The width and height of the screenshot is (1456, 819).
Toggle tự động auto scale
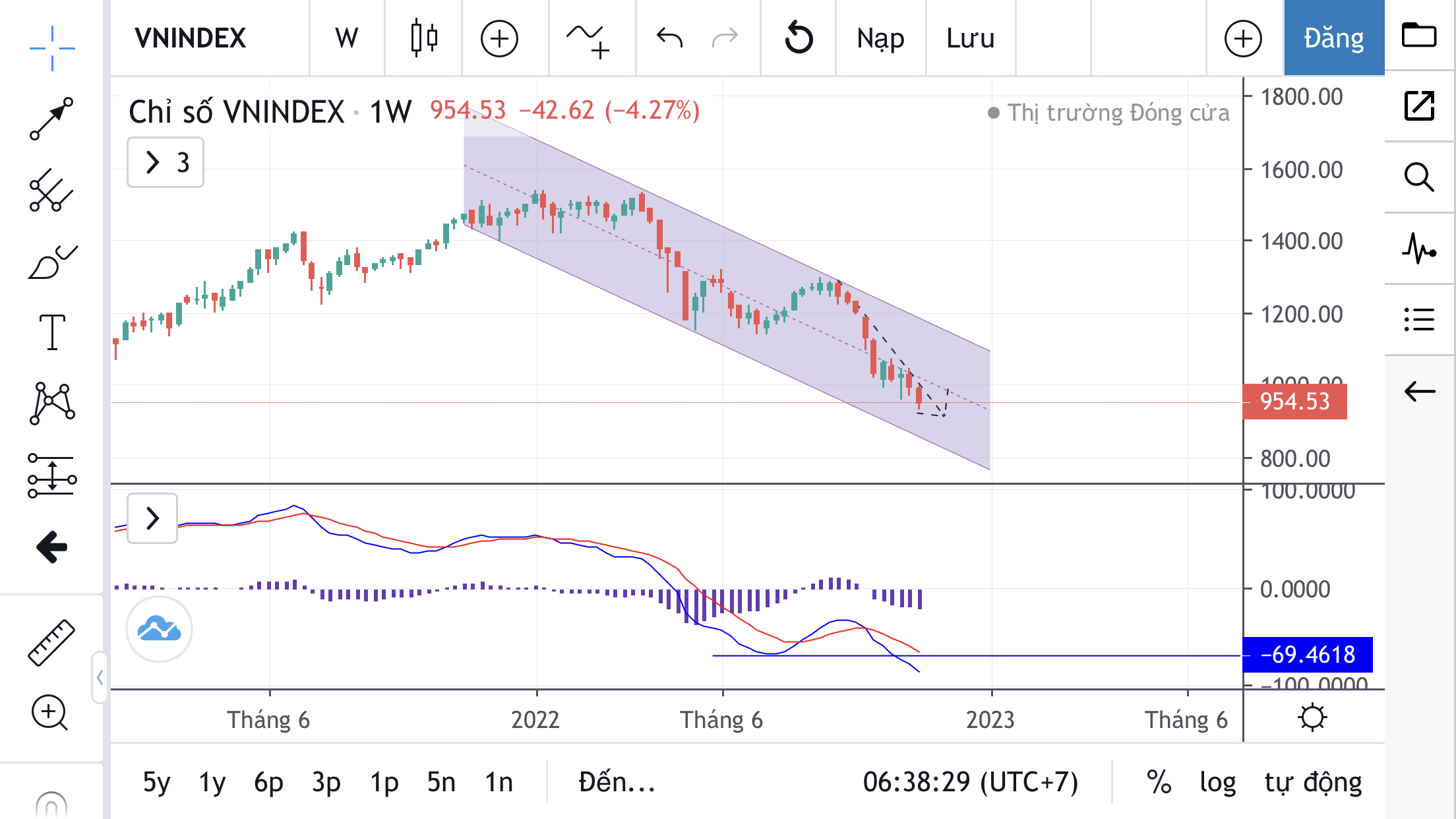click(1313, 783)
